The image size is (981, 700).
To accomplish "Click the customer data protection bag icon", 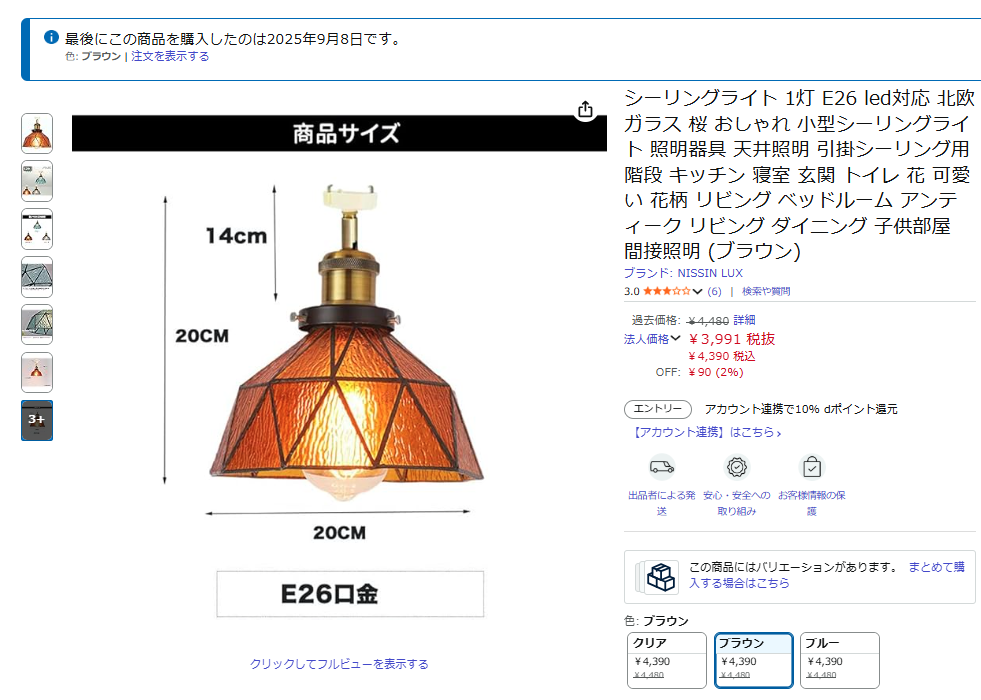I will click(811, 467).
